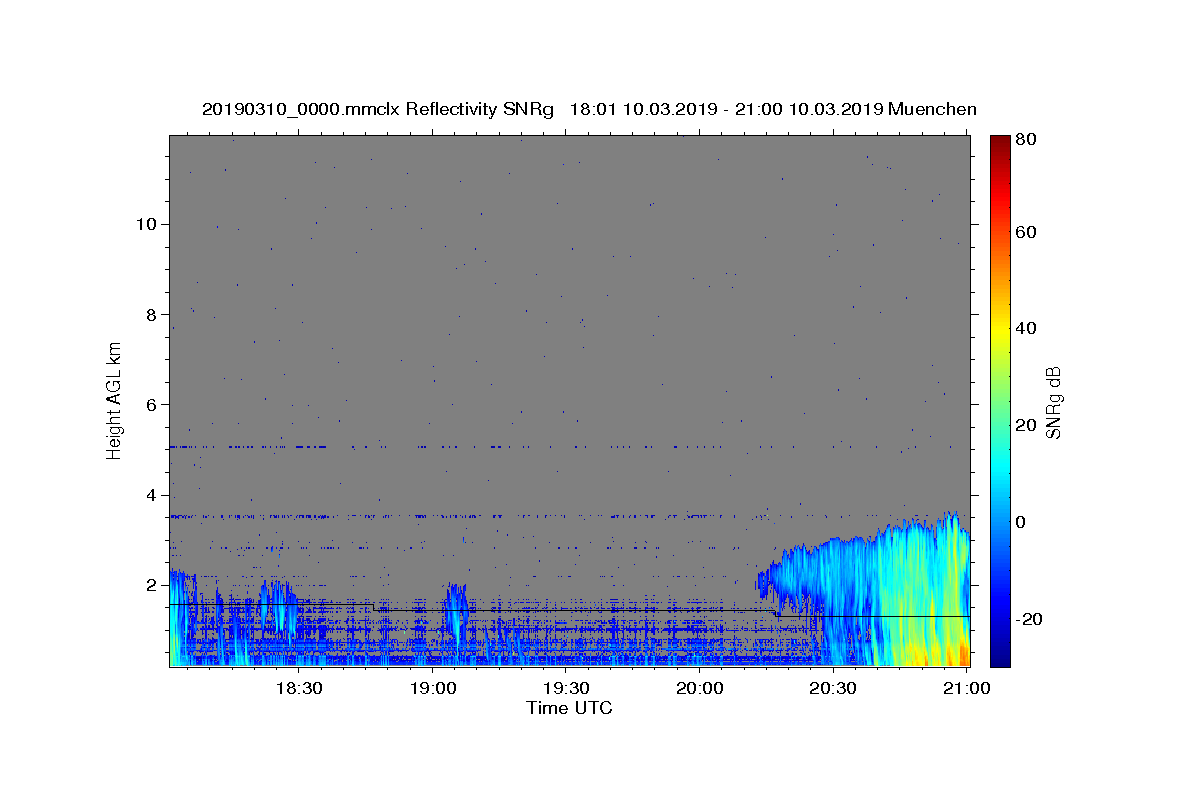Click the yellow band of the colorbar
This screenshot has height=800, width=1200.
[x=1000, y=330]
